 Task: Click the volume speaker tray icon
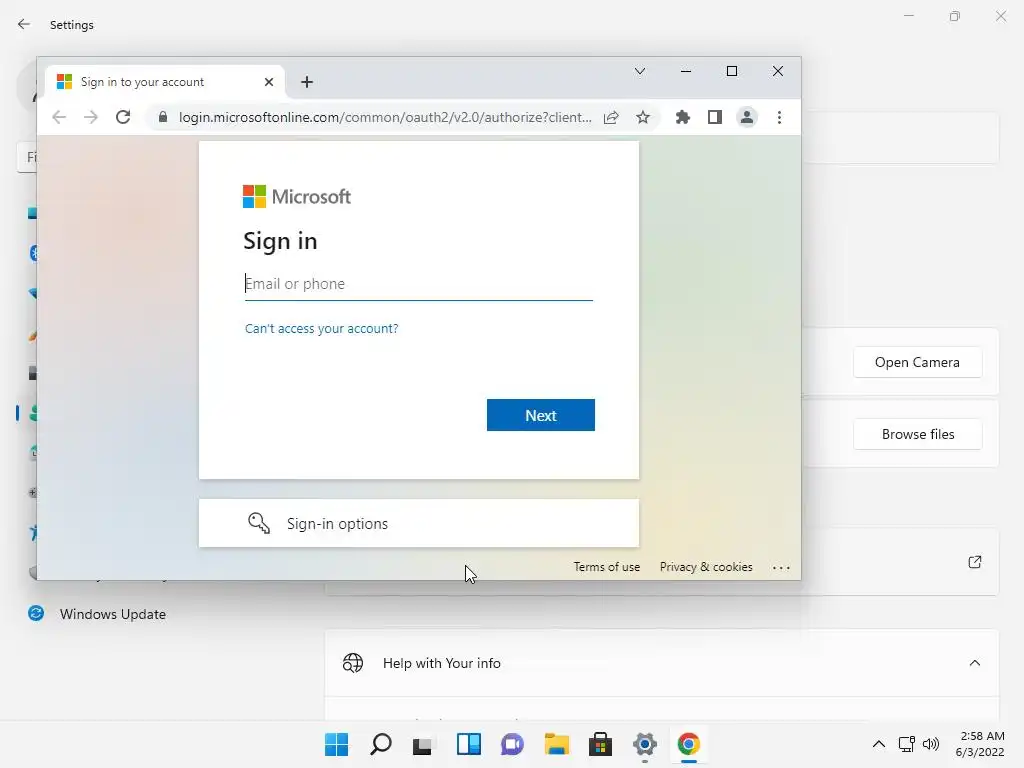coord(931,744)
